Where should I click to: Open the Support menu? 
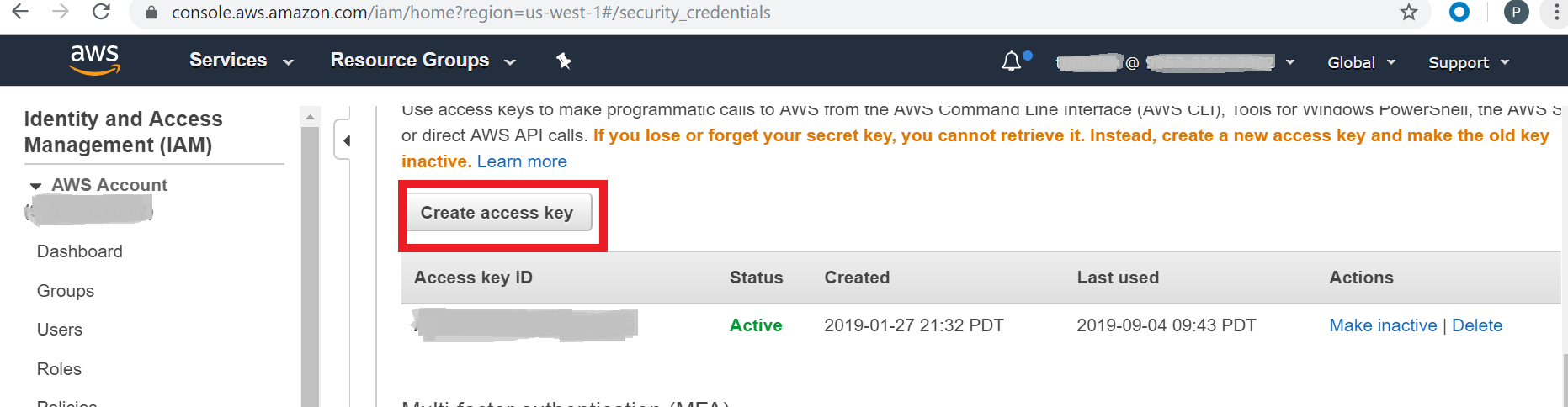[x=1468, y=62]
